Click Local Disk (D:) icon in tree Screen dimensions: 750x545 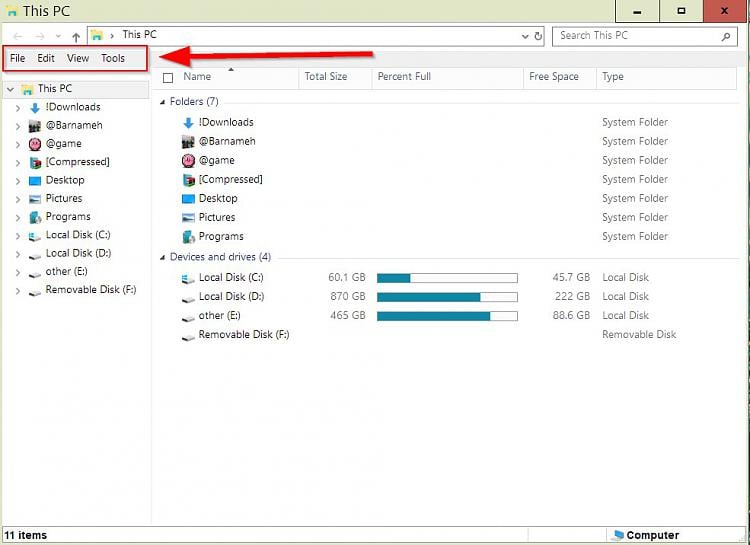point(35,256)
